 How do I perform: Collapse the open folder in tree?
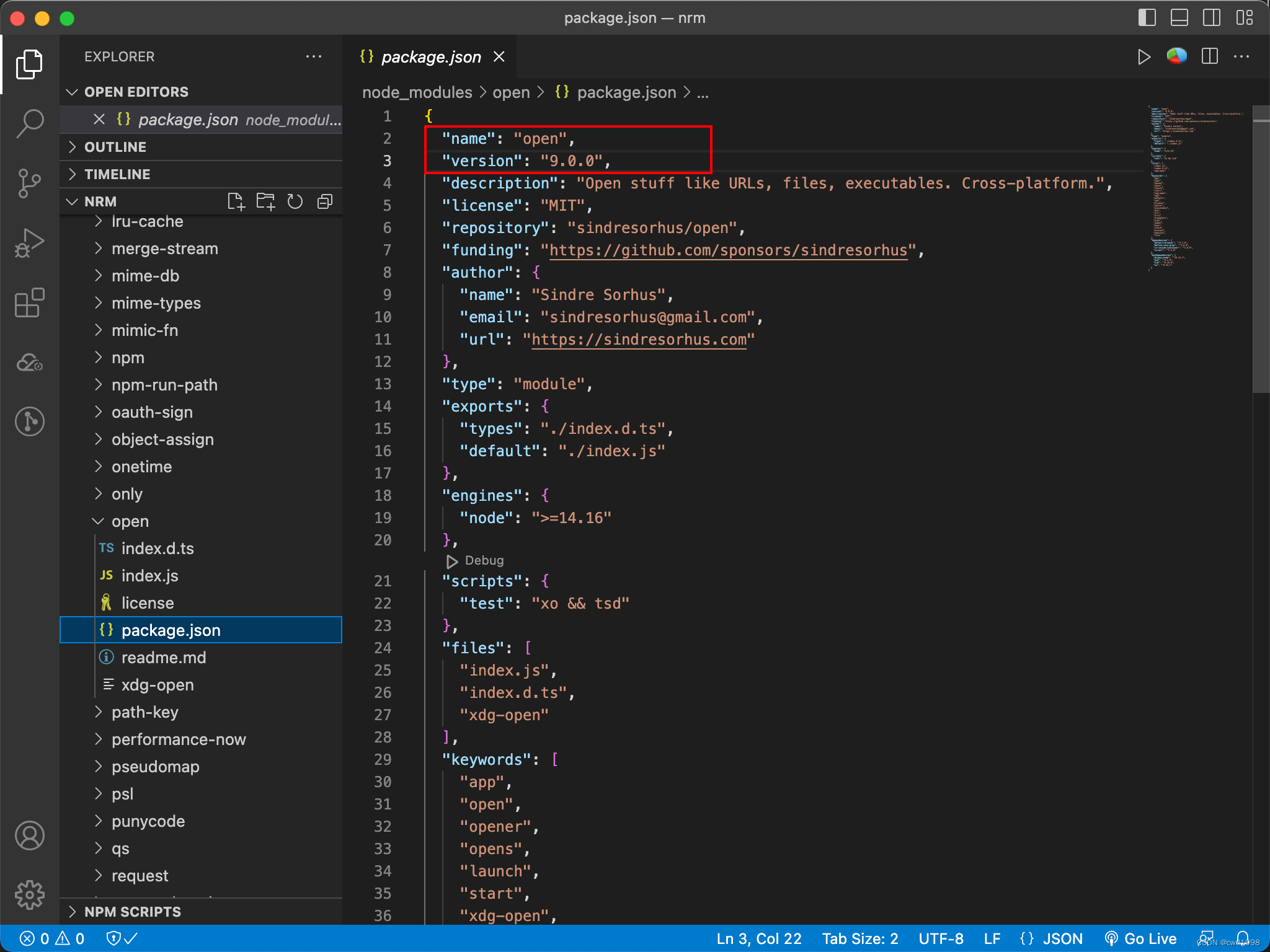(201, 521)
